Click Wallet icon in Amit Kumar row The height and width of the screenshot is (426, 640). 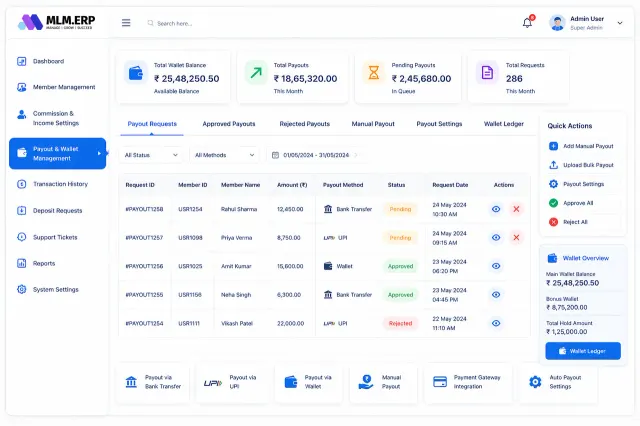[328, 266]
